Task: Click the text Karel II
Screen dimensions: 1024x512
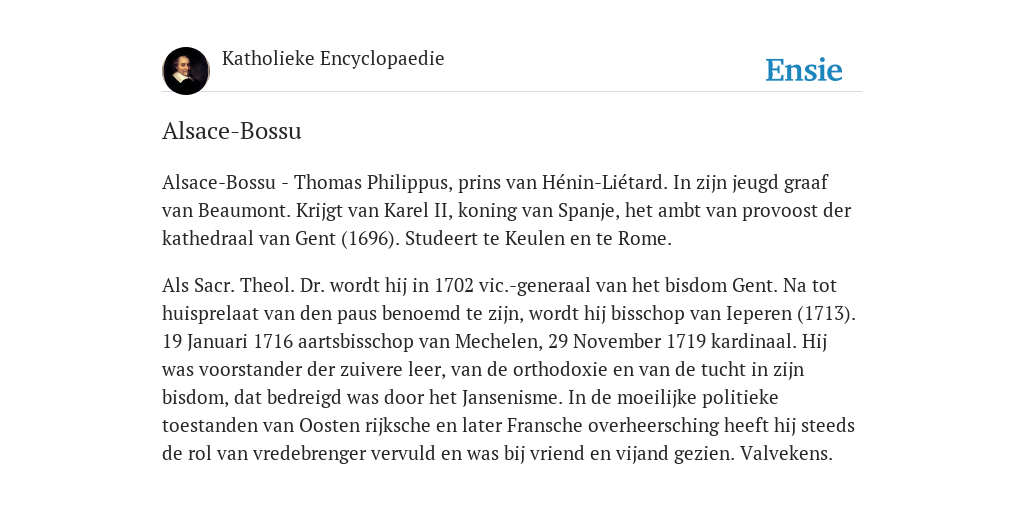Action: [414, 210]
